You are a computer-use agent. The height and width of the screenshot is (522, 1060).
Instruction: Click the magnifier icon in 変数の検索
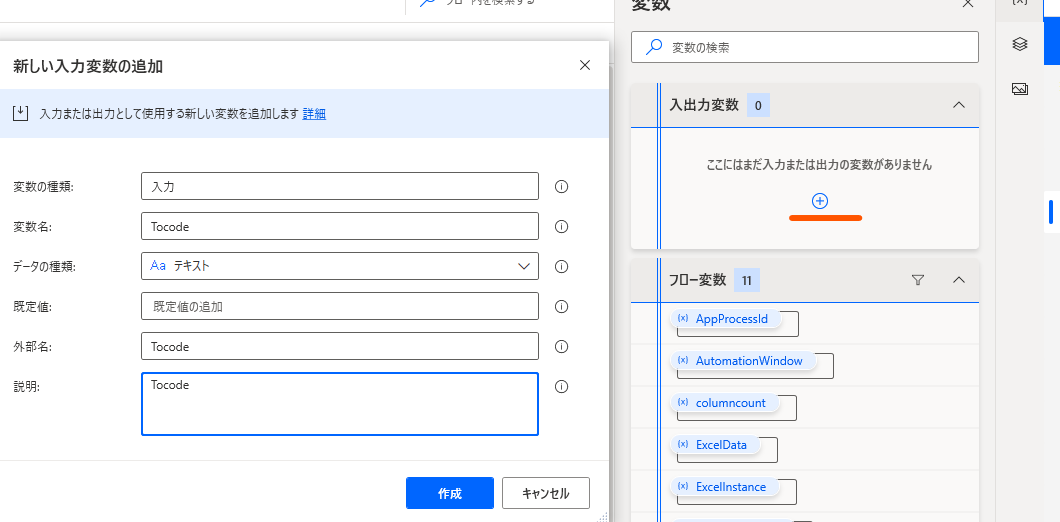click(654, 47)
